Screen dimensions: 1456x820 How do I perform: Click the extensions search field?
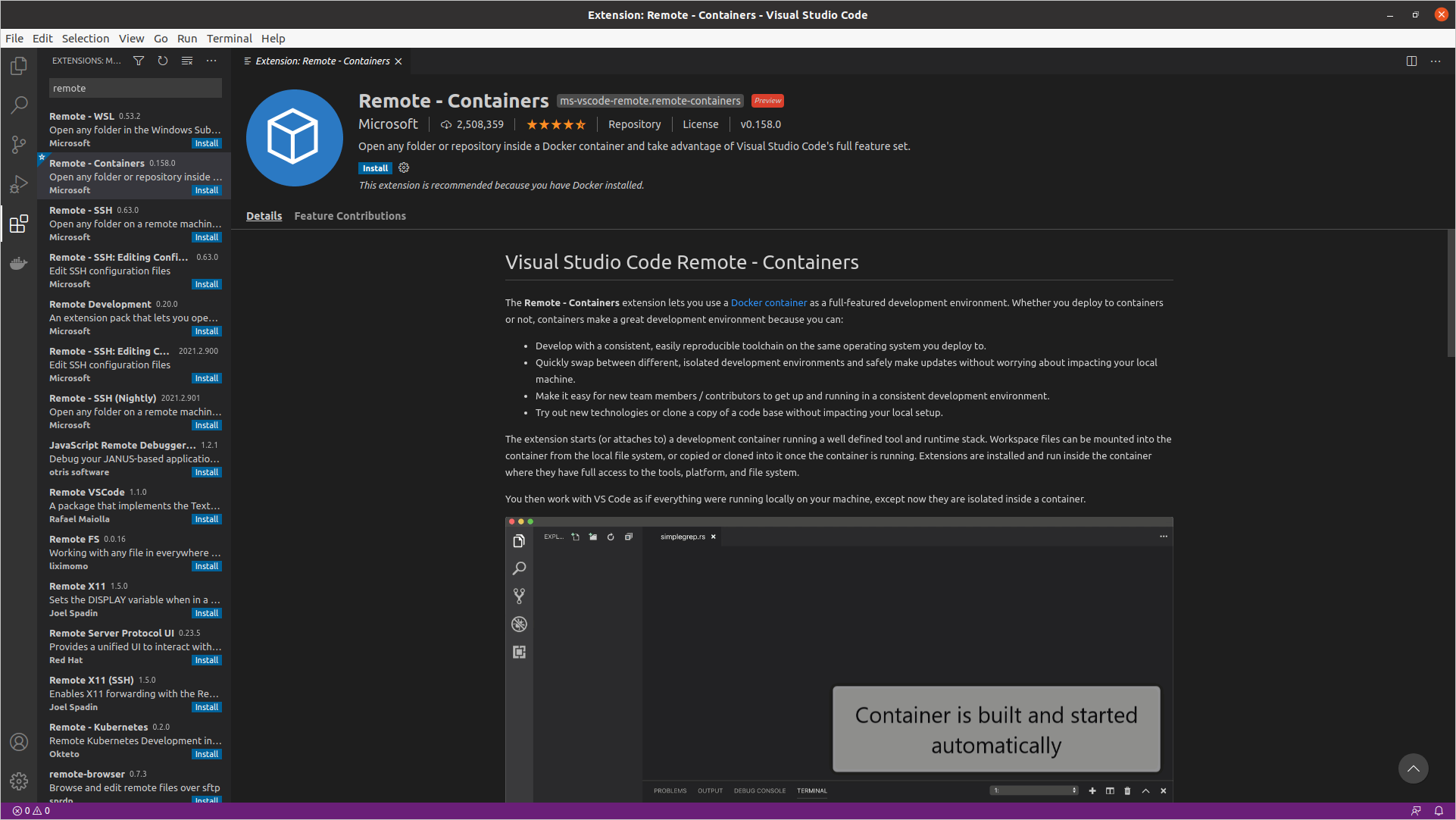click(135, 89)
